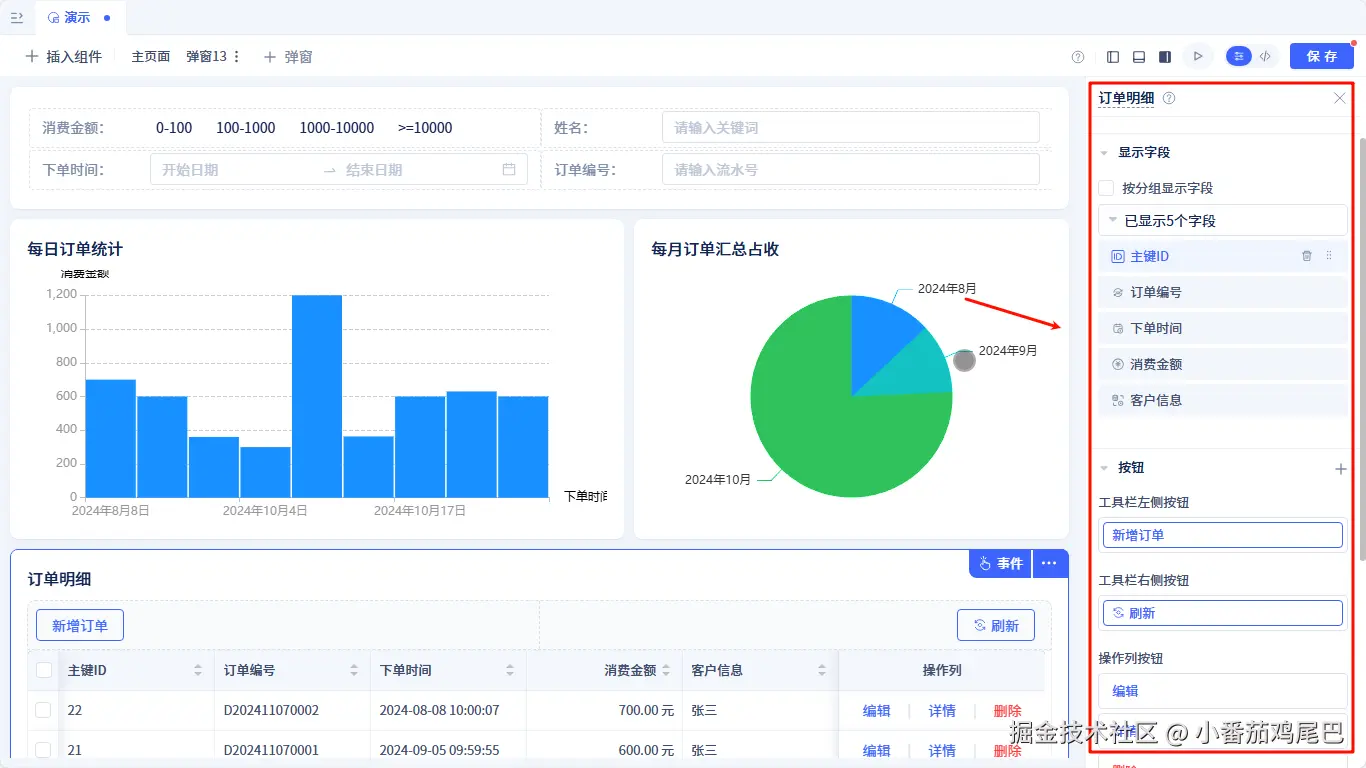Sort table by 订单编号 column arrows
Image resolution: width=1366 pixels, height=768 pixels.
click(x=354, y=670)
